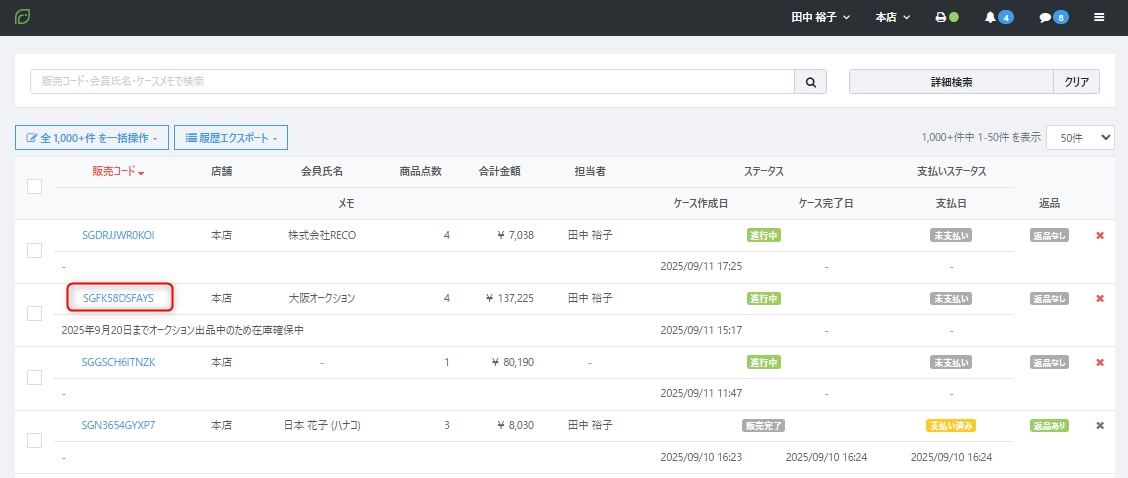The height and width of the screenshot is (478, 1128).
Task: Open the hamburger menu icon
Action: tap(1099, 17)
